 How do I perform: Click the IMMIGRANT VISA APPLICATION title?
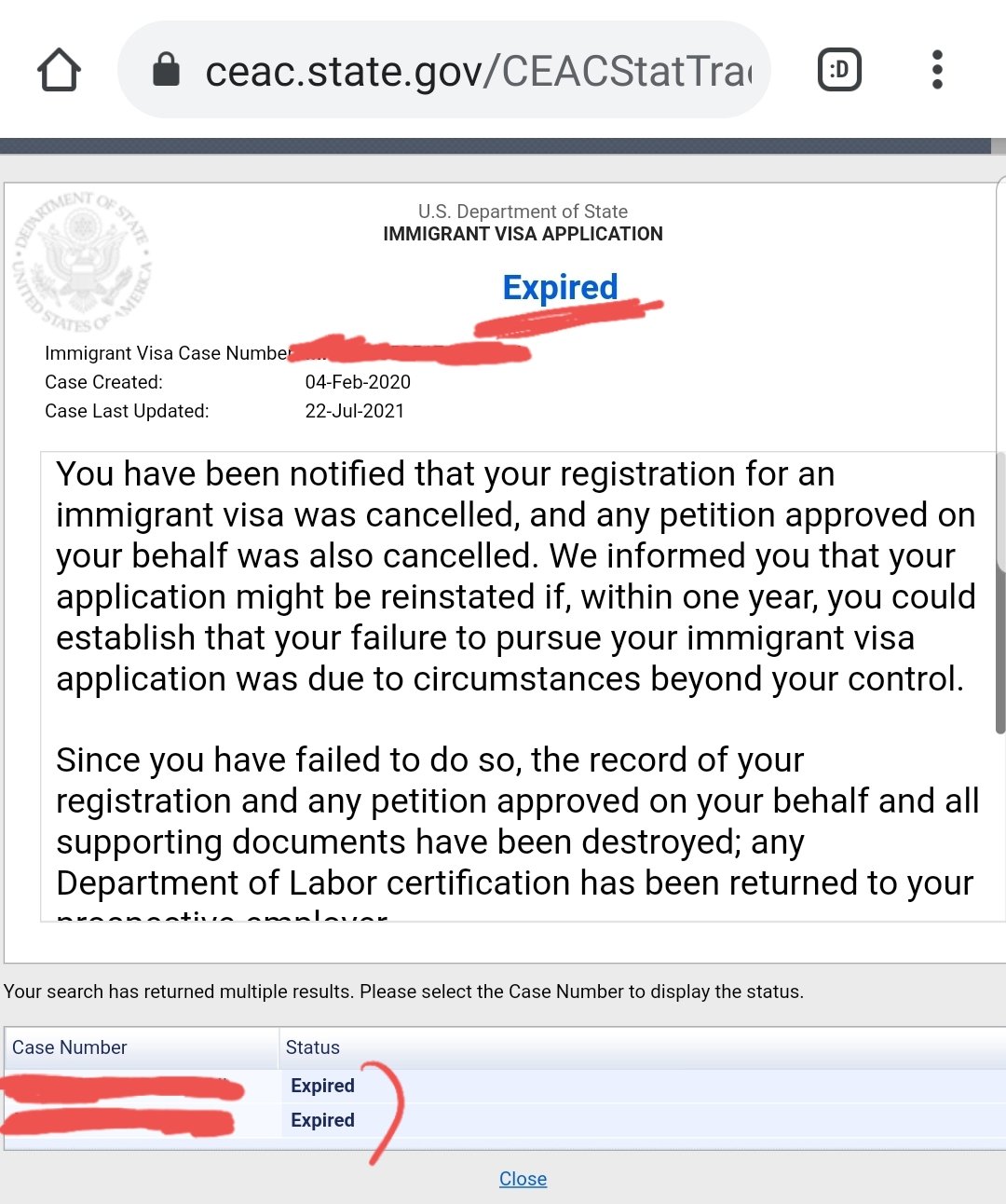coord(523,234)
